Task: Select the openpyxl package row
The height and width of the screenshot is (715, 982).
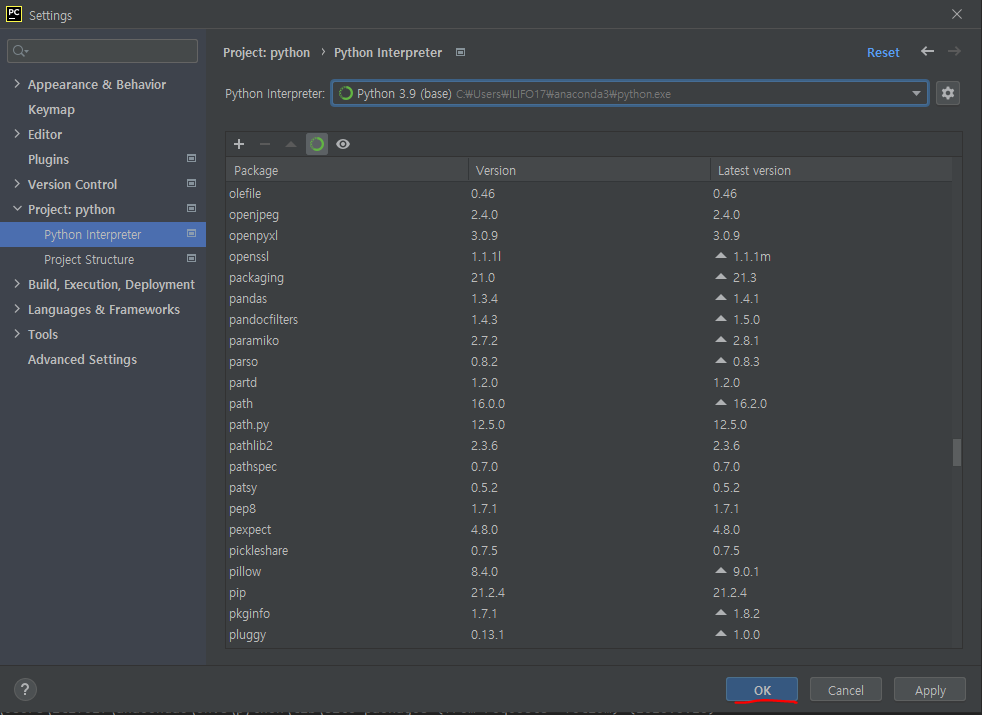Action: 589,235
